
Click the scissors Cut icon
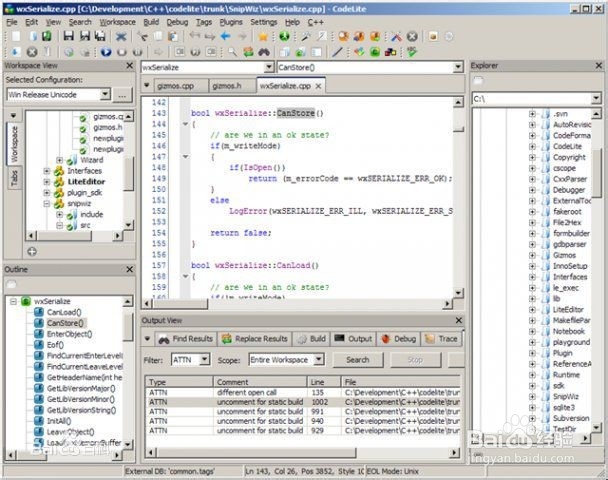point(143,36)
